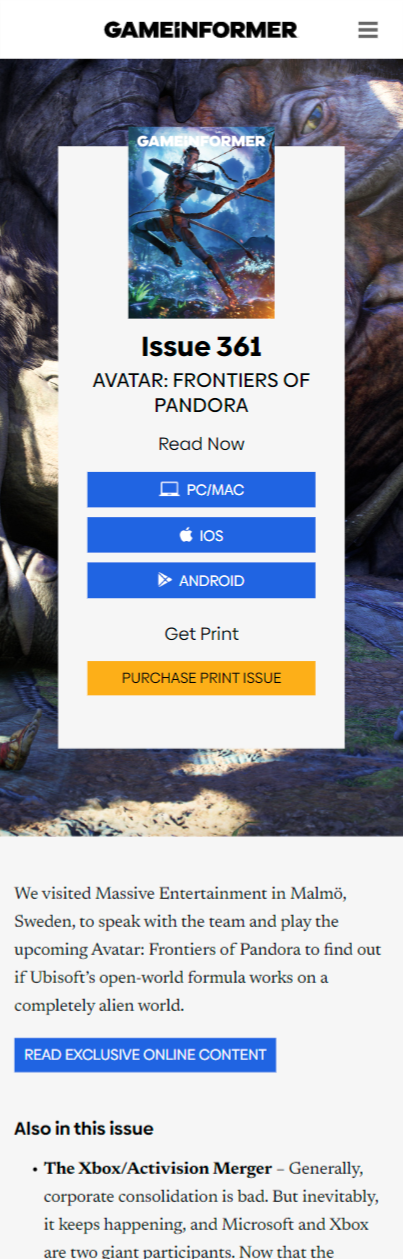Click the Read Now label
Screen dimensions: 403x1259
click(201, 444)
